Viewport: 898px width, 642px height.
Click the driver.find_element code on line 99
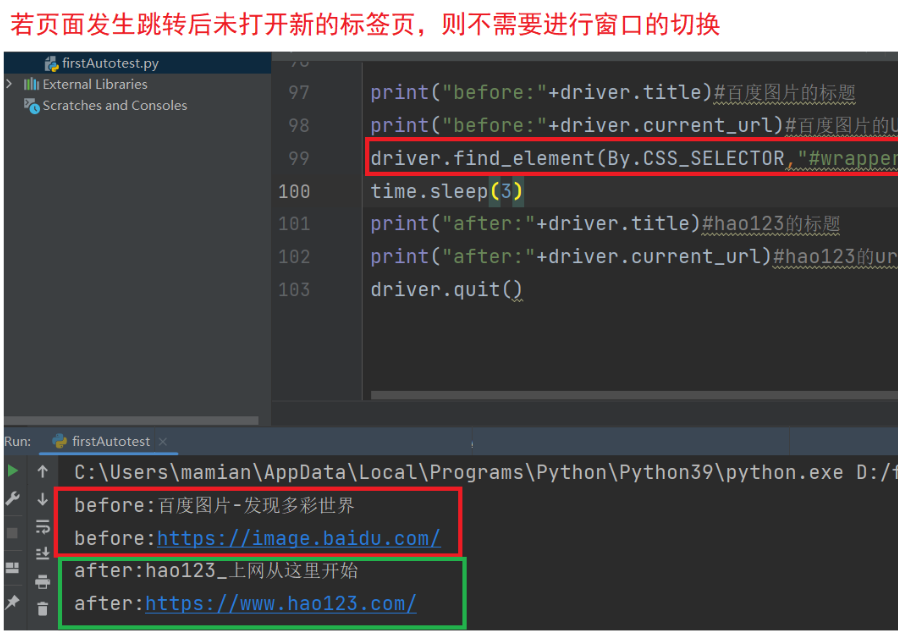point(634,158)
